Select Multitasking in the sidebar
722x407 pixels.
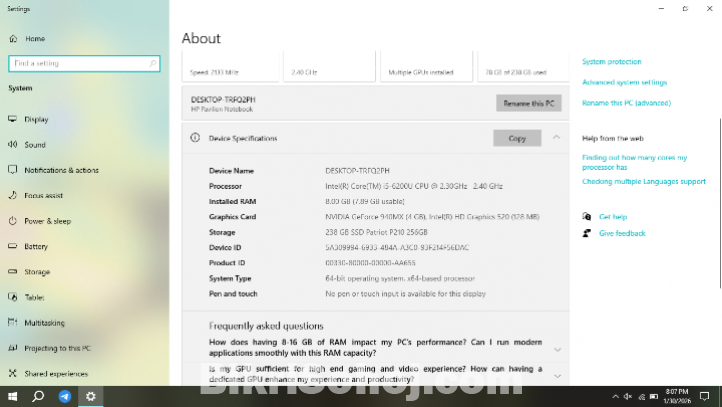(x=44, y=323)
